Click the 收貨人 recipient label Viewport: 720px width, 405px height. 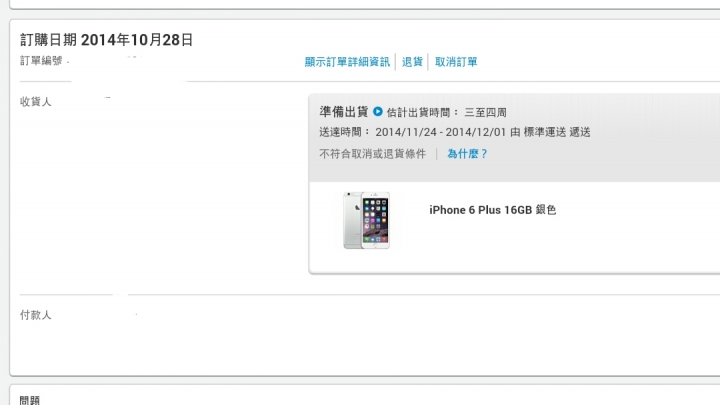35,101
